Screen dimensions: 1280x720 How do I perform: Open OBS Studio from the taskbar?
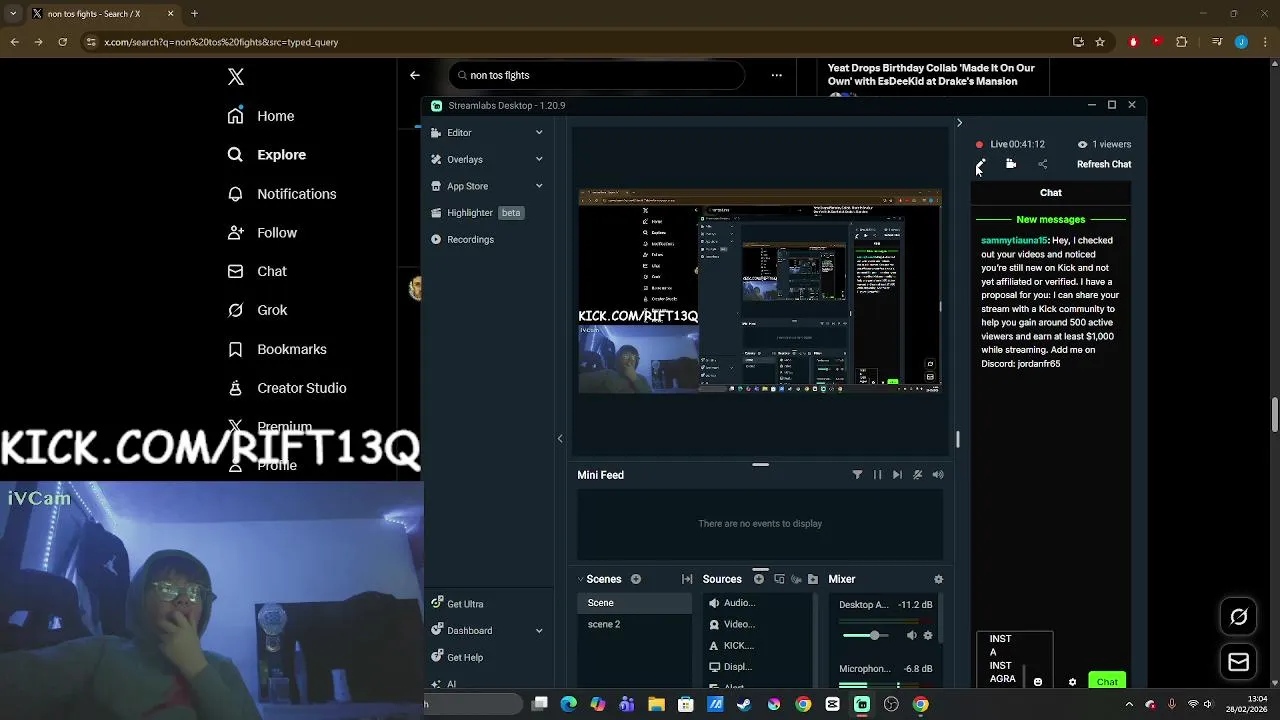891,704
